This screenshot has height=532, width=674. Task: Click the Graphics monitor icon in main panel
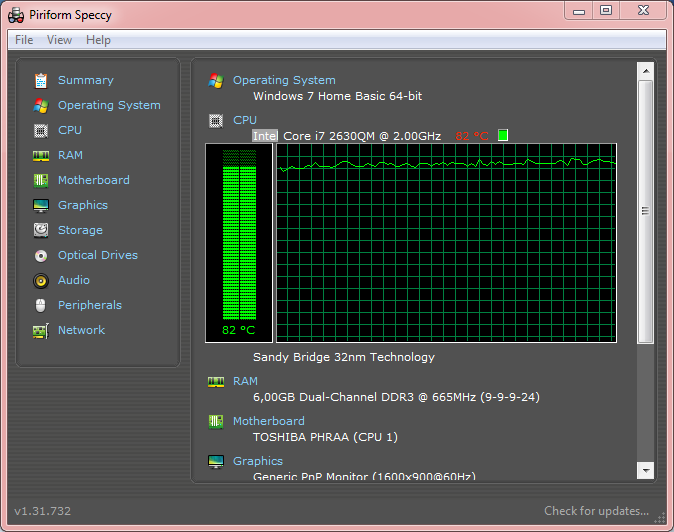[216, 462]
